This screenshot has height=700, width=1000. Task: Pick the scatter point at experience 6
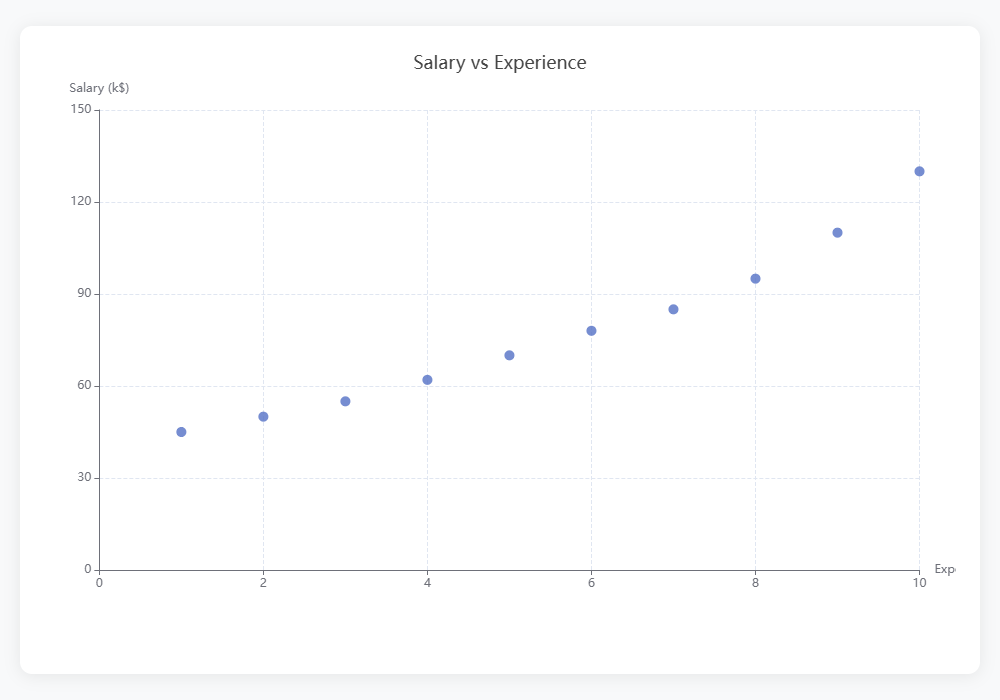tap(591, 331)
